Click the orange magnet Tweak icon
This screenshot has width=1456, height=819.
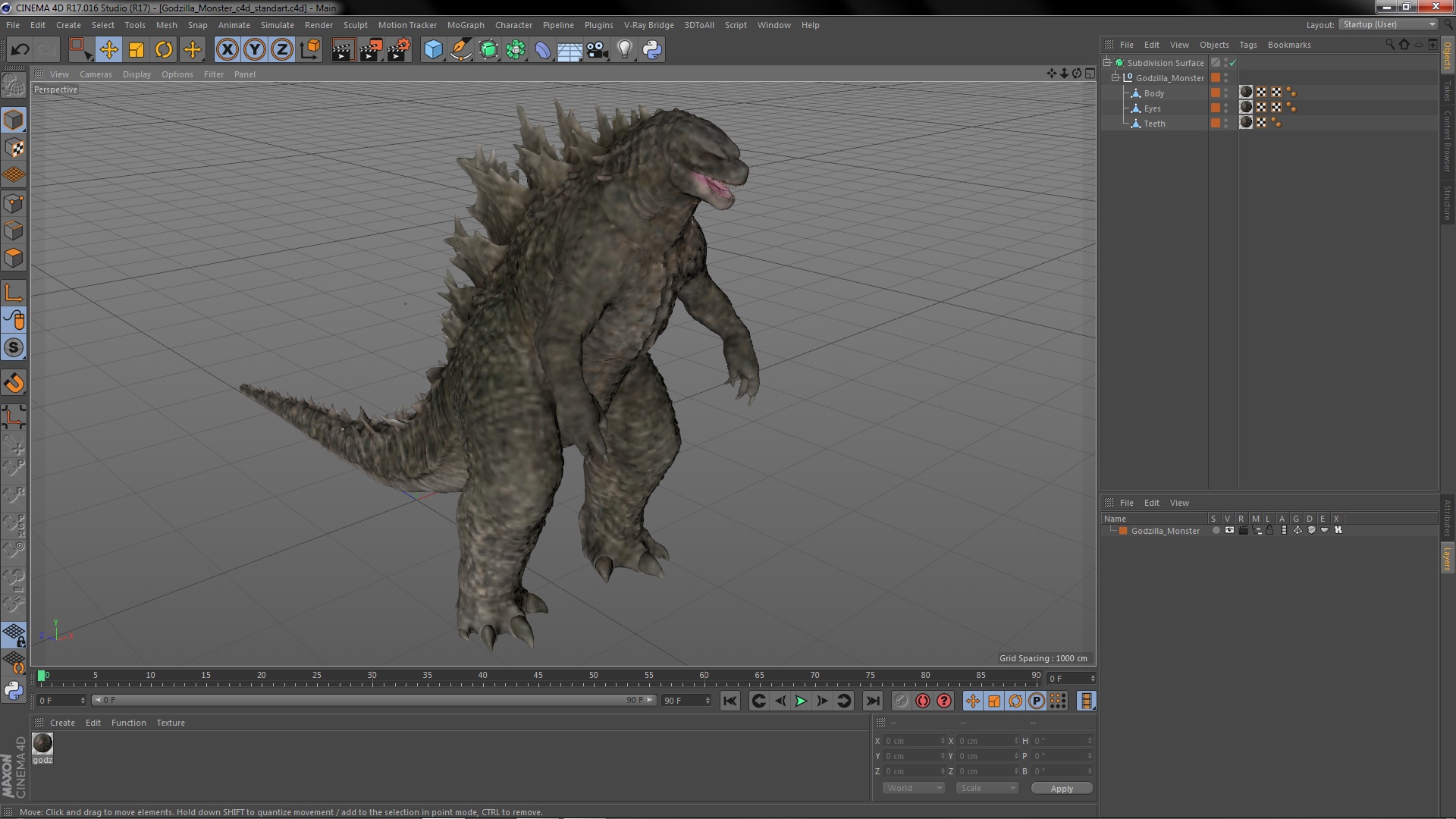click(x=14, y=383)
